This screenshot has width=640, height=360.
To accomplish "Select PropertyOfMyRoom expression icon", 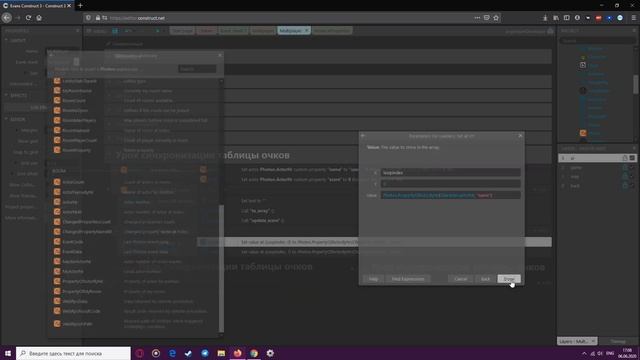I will (57, 291).
